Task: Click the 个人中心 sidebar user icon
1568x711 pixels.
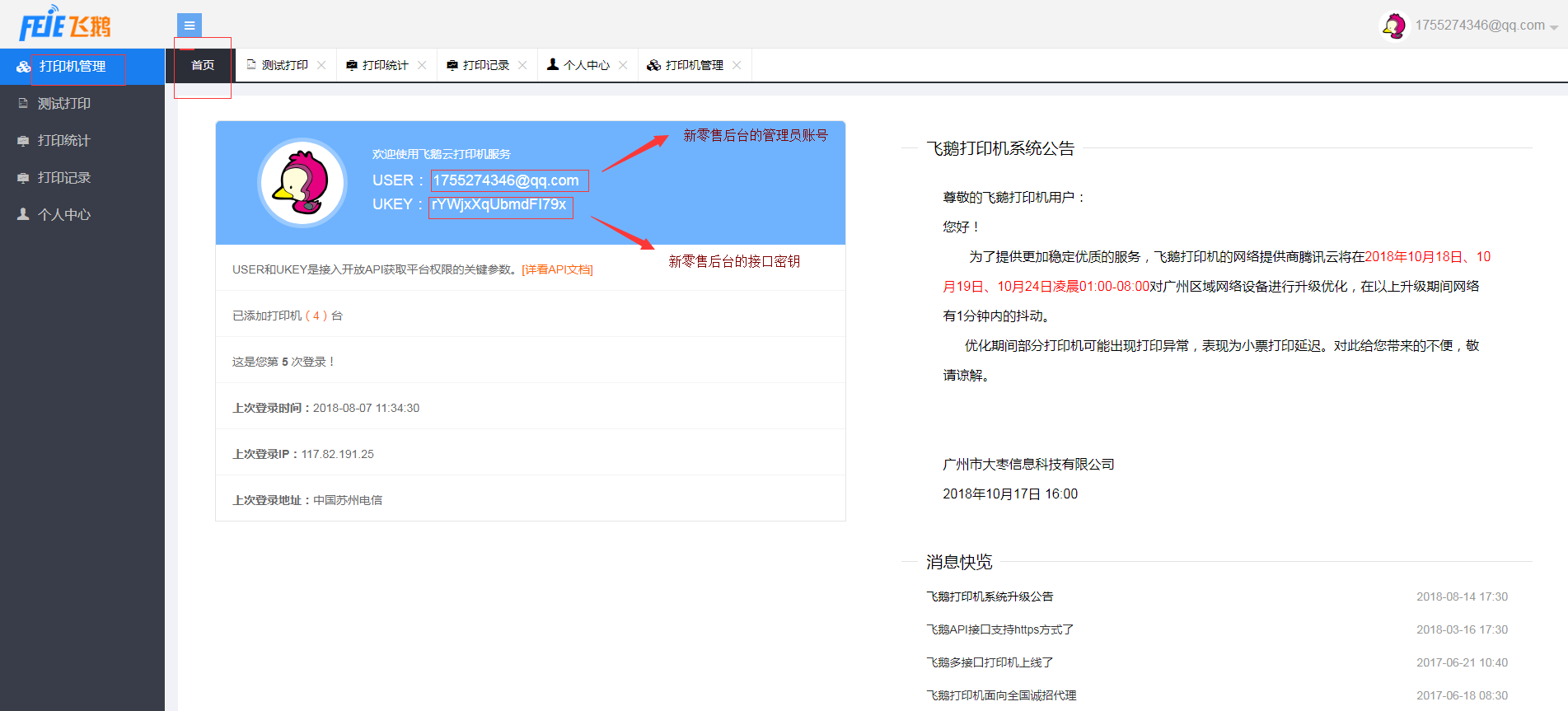Action: pyautogui.click(x=23, y=214)
